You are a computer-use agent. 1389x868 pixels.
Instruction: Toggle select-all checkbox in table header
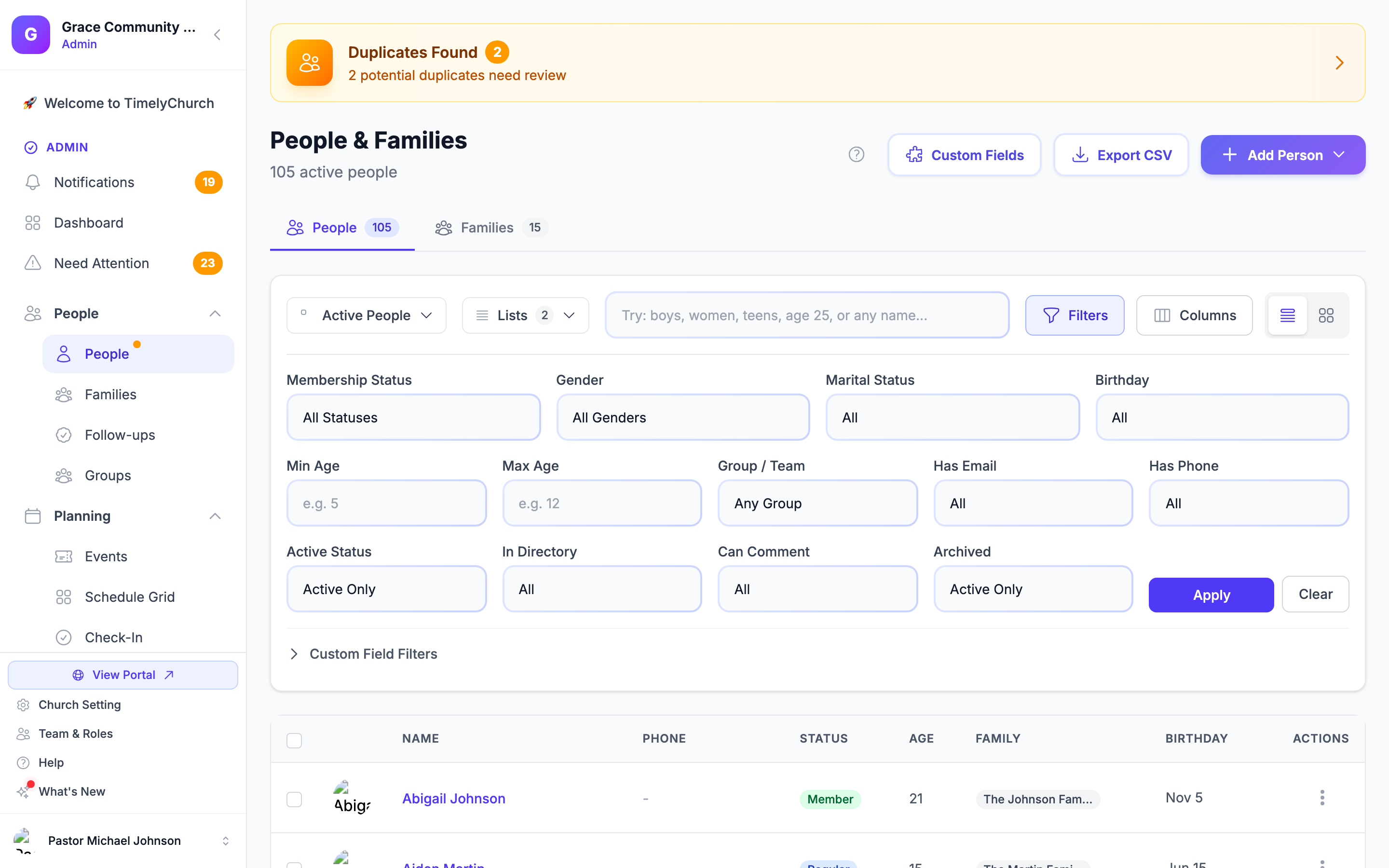(294, 741)
